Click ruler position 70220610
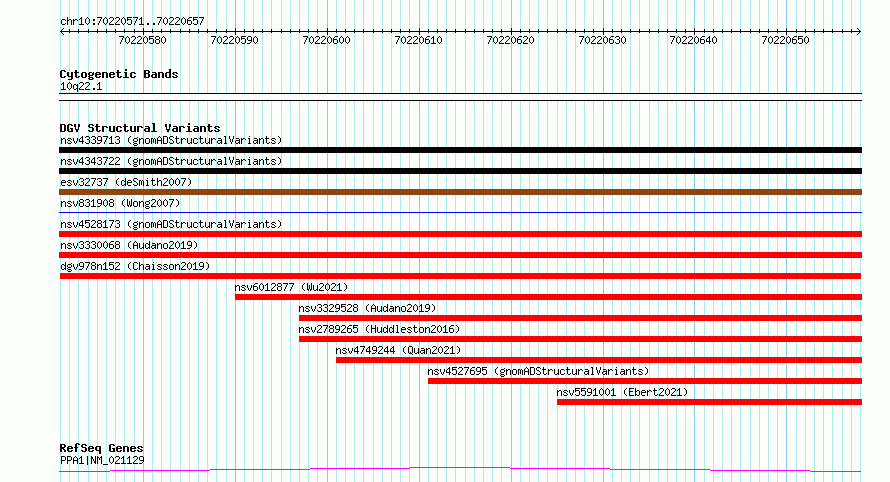 (x=418, y=40)
